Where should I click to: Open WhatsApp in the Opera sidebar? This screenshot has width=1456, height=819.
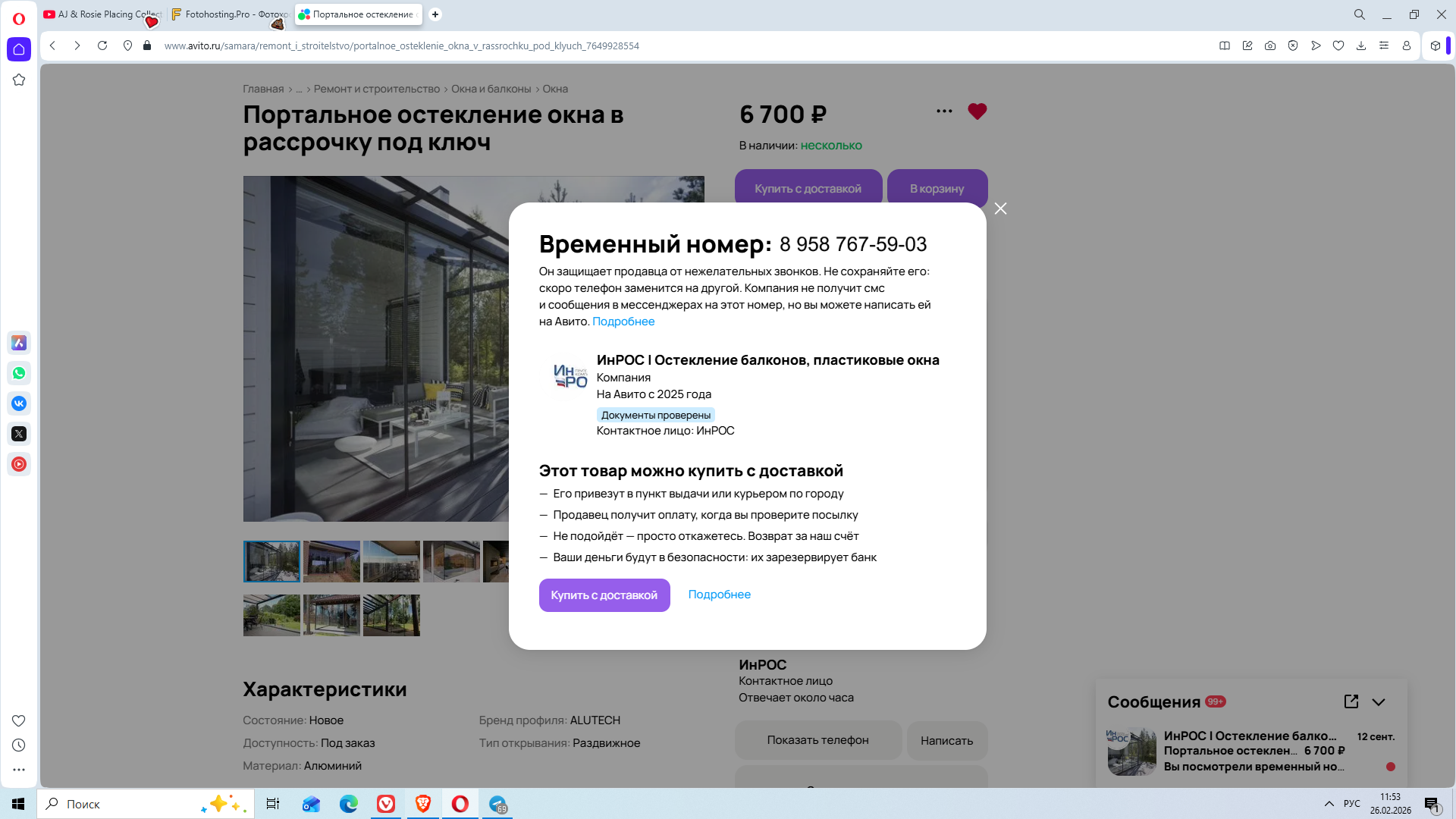click(19, 373)
